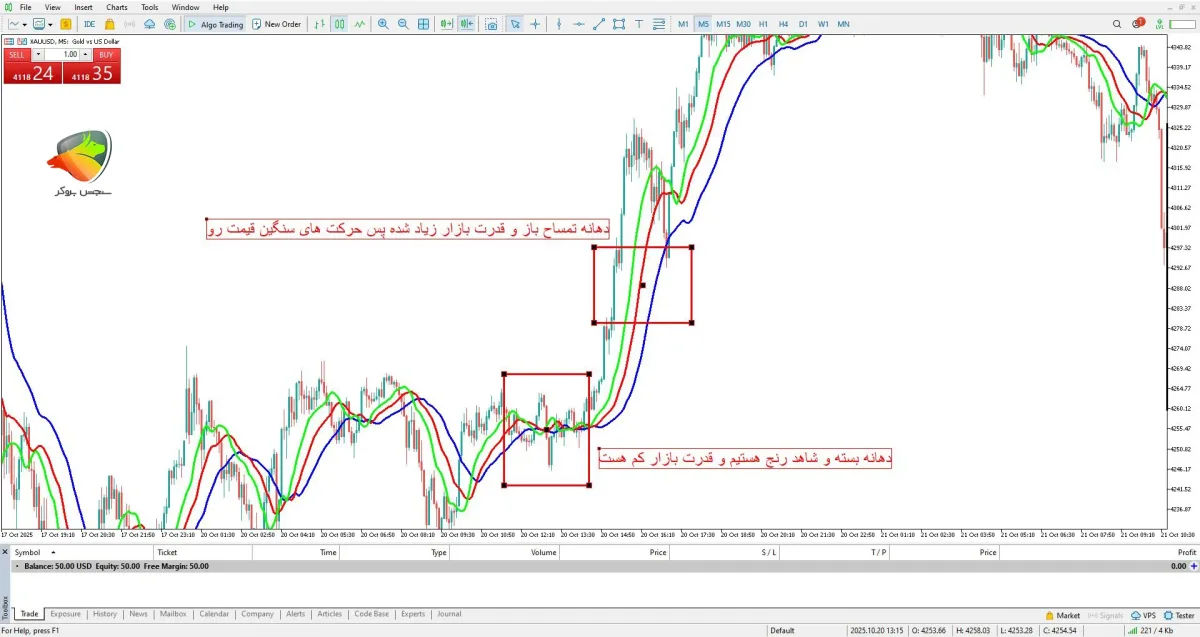The image size is (1200, 637).
Task: Open the IDE (MetaEditor) toolbar button
Action: tap(90, 24)
